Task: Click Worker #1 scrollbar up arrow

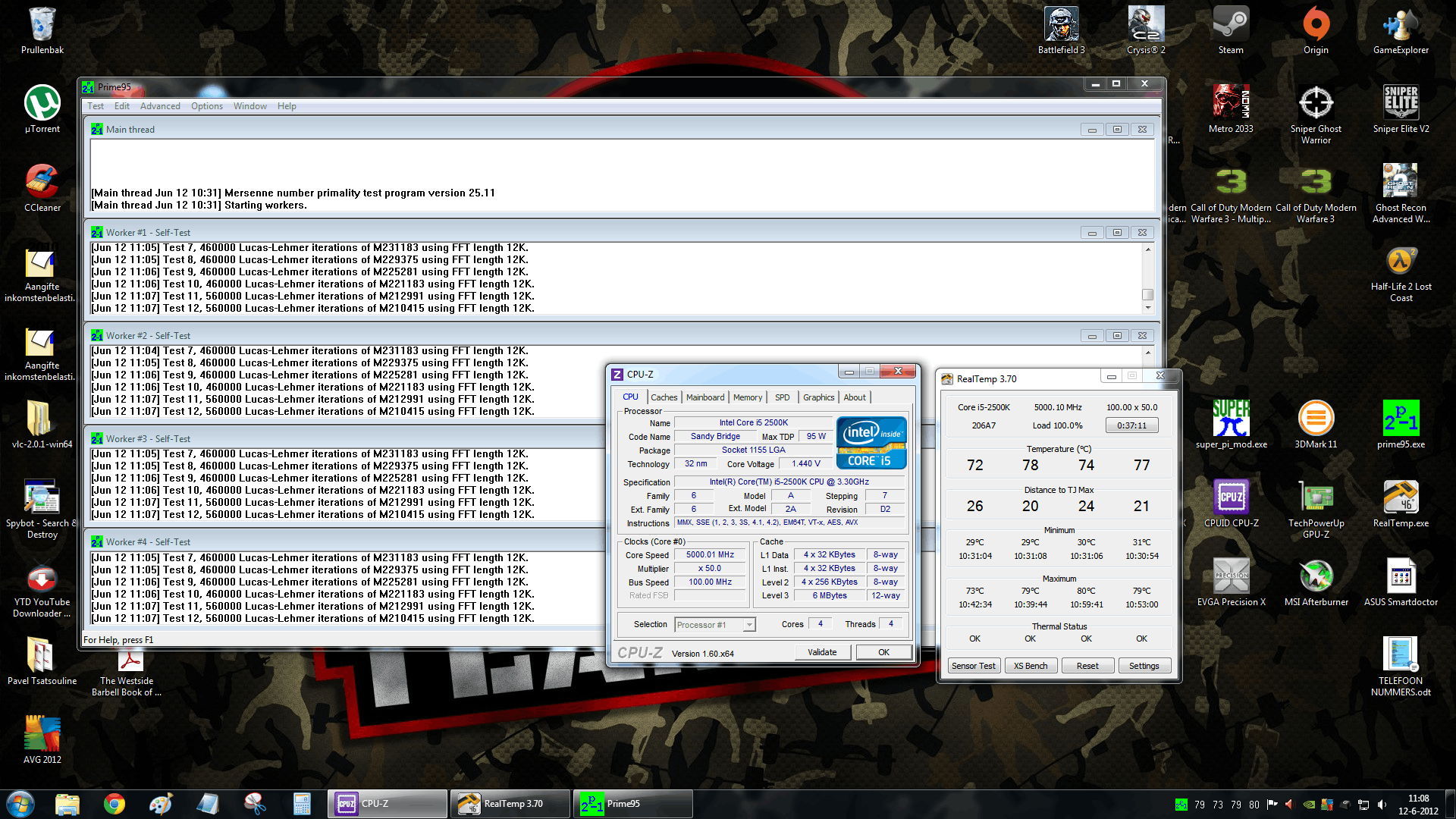Action: click(x=1148, y=249)
